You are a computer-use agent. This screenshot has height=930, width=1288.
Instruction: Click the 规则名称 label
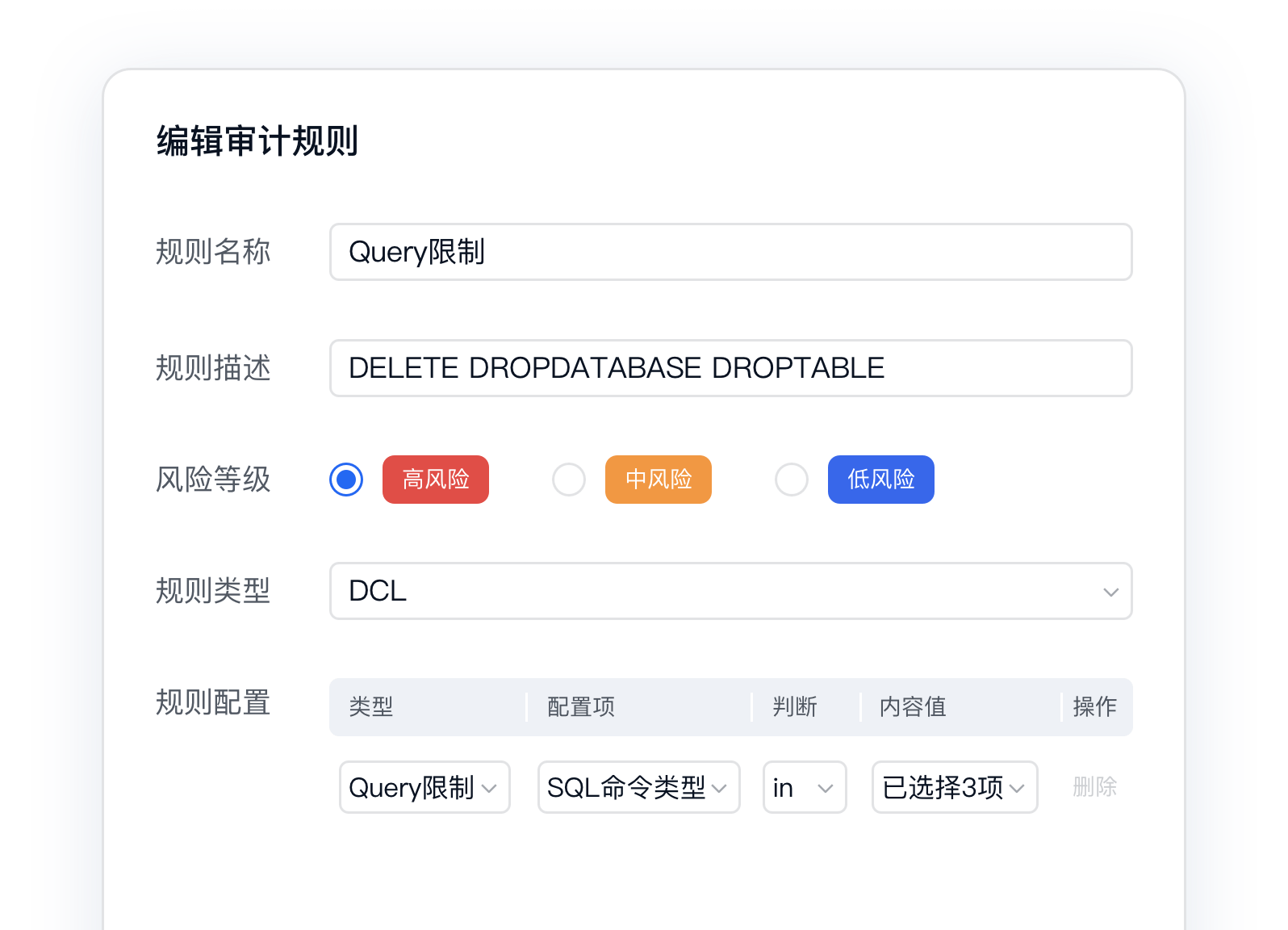coord(213,252)
